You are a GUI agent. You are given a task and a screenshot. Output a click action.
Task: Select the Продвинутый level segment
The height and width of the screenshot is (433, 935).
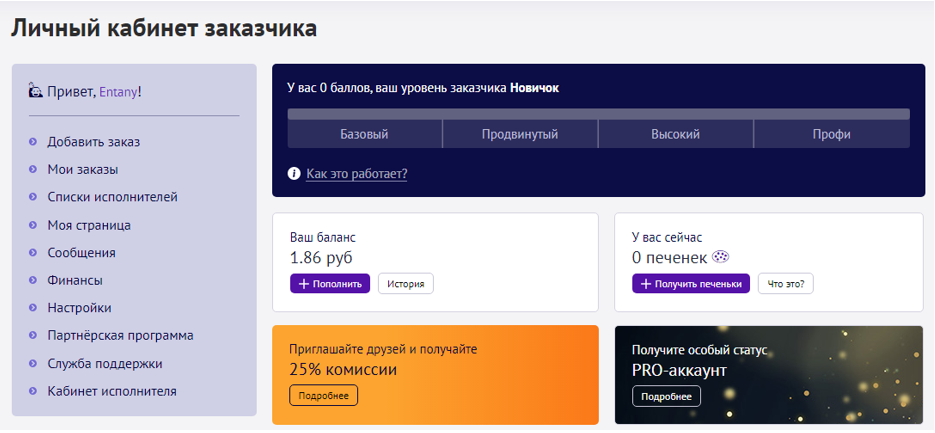pyautogui.click(x=520, y=134)
